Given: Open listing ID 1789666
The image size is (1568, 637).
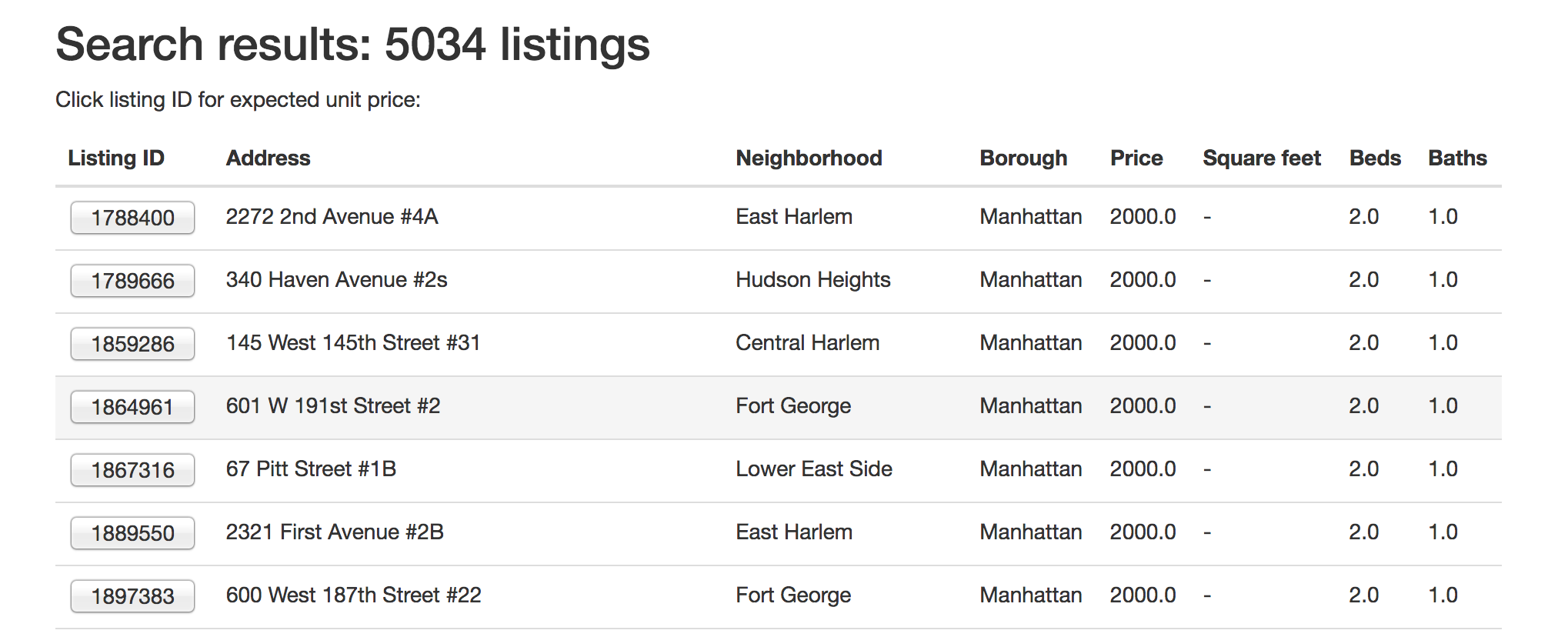Looking at the screenshot, I should click(132, 281).
